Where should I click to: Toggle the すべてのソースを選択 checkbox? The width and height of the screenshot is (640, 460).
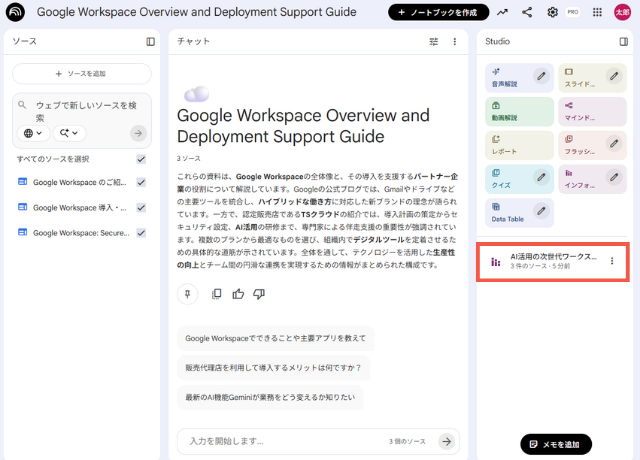[x=141, y=159]
